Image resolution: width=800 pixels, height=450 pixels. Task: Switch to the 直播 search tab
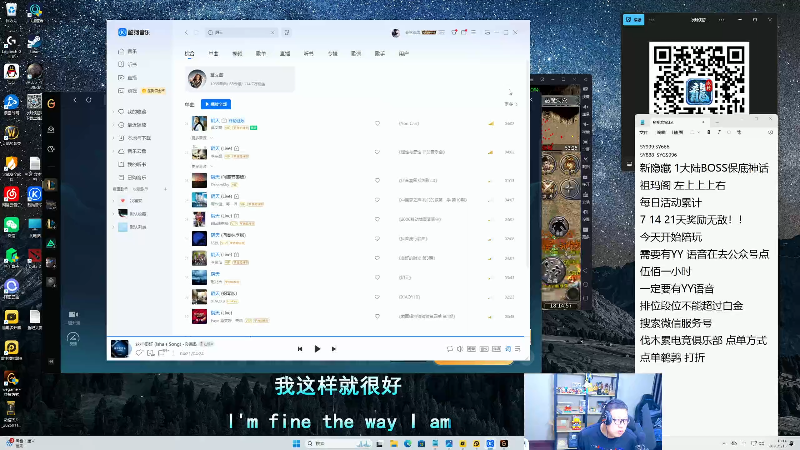click(x=285, y=54)
